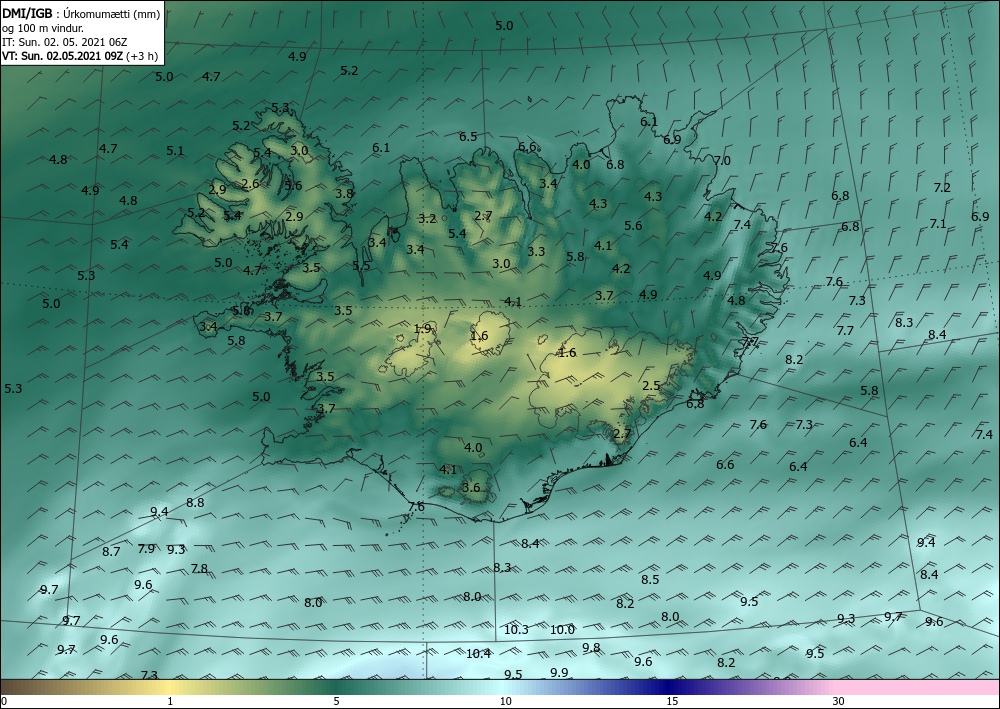
Task: Click the 6.5 value on the map
Action: click(x=468, y=136)
